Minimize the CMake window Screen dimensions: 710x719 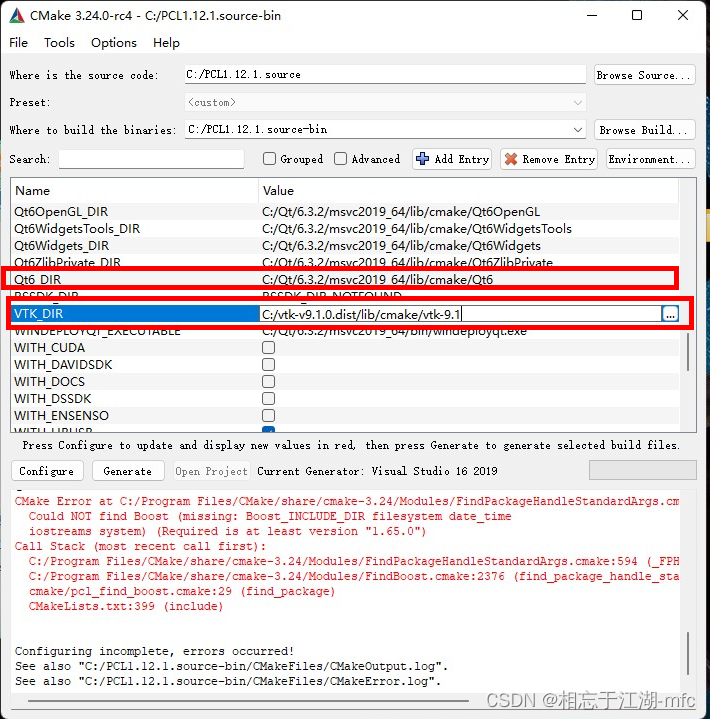592,16
